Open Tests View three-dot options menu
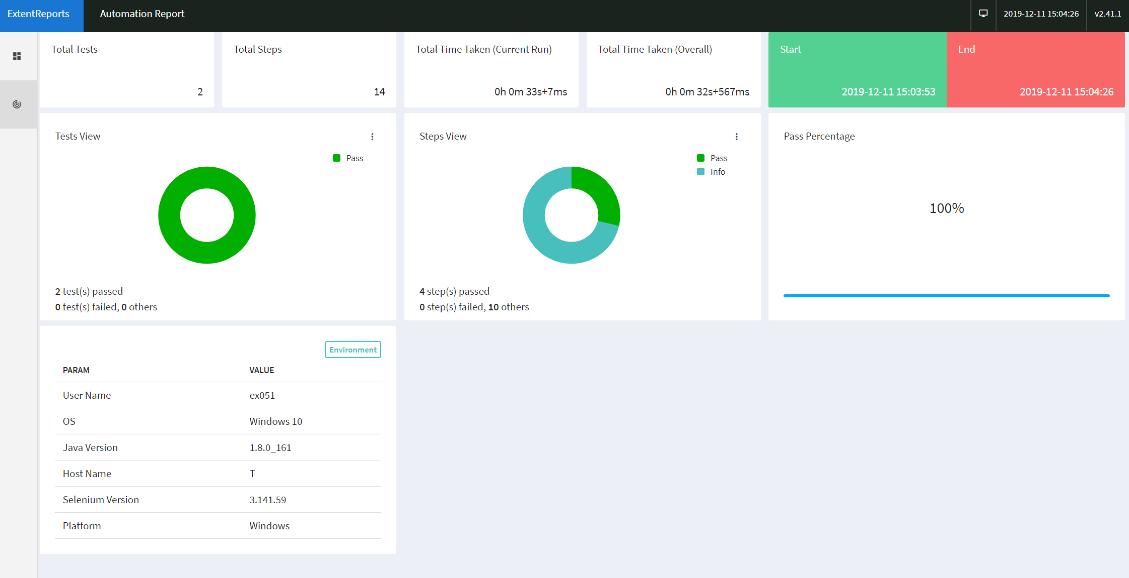This screenshot has width=1129, height=578. point(372,136)
